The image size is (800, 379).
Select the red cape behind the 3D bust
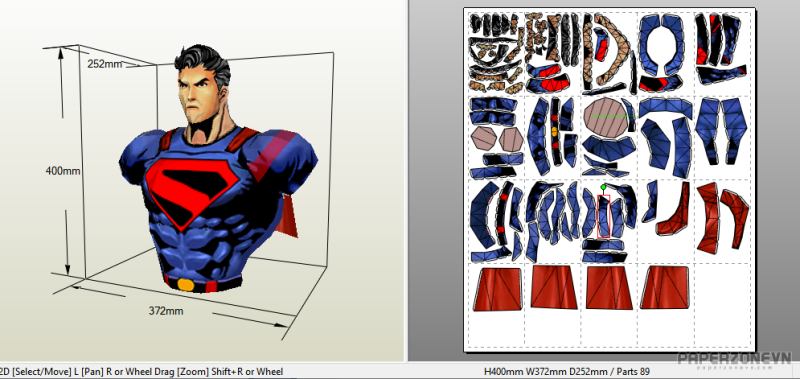288,217
